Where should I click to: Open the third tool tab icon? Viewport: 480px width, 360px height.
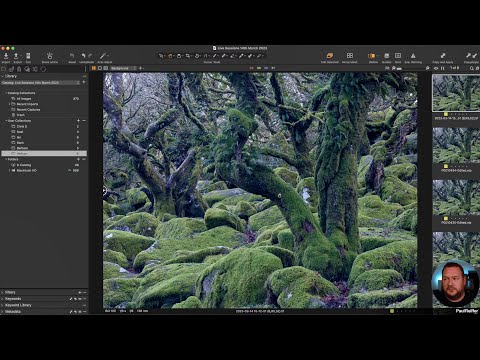coord(19,69)
